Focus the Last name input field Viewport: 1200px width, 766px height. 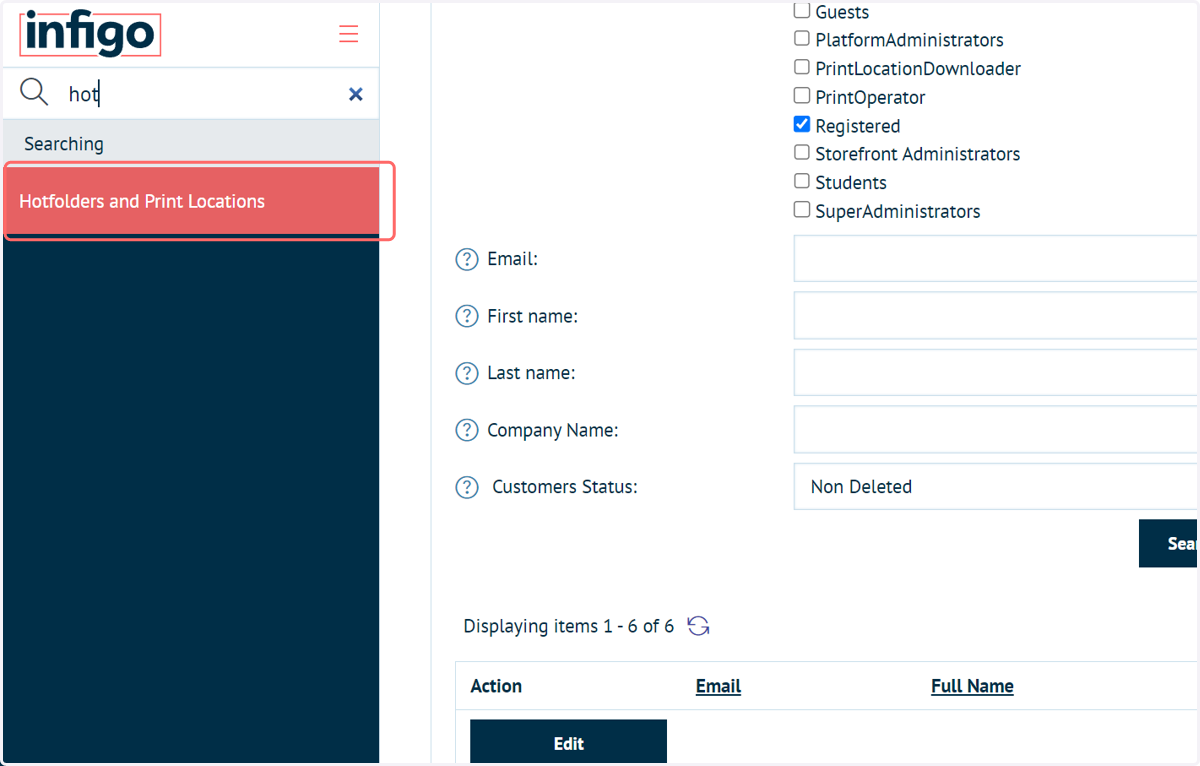point(996,373)
